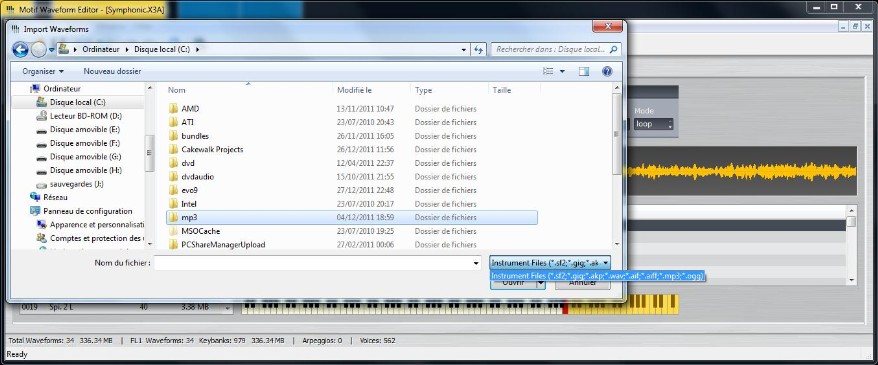Open the Organiser dropdown menu

click(43, 72)
